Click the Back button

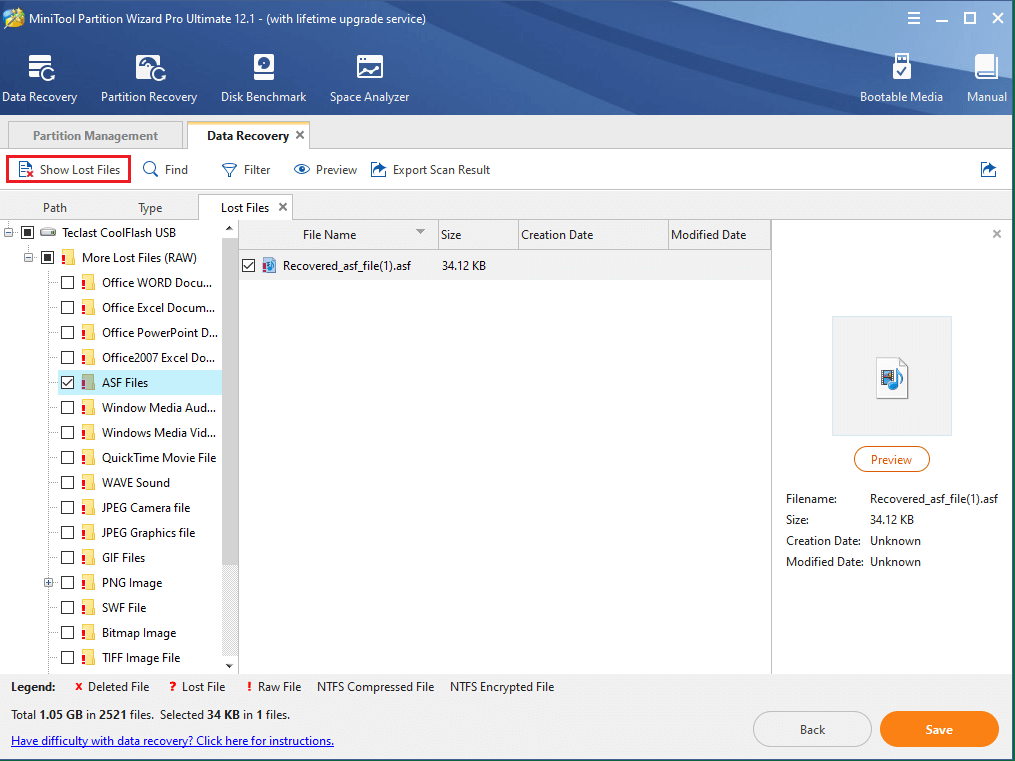tap(812, 729)
